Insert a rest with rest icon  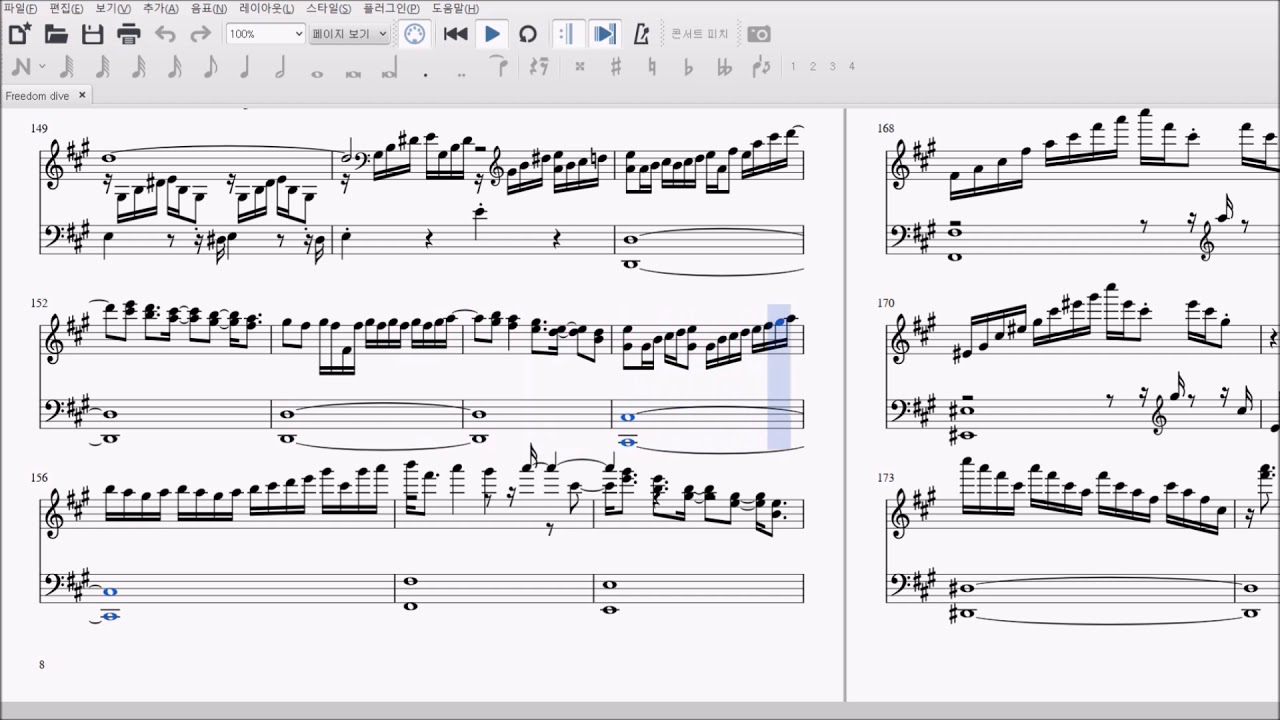pyautogui.click(x=539, y=67)
